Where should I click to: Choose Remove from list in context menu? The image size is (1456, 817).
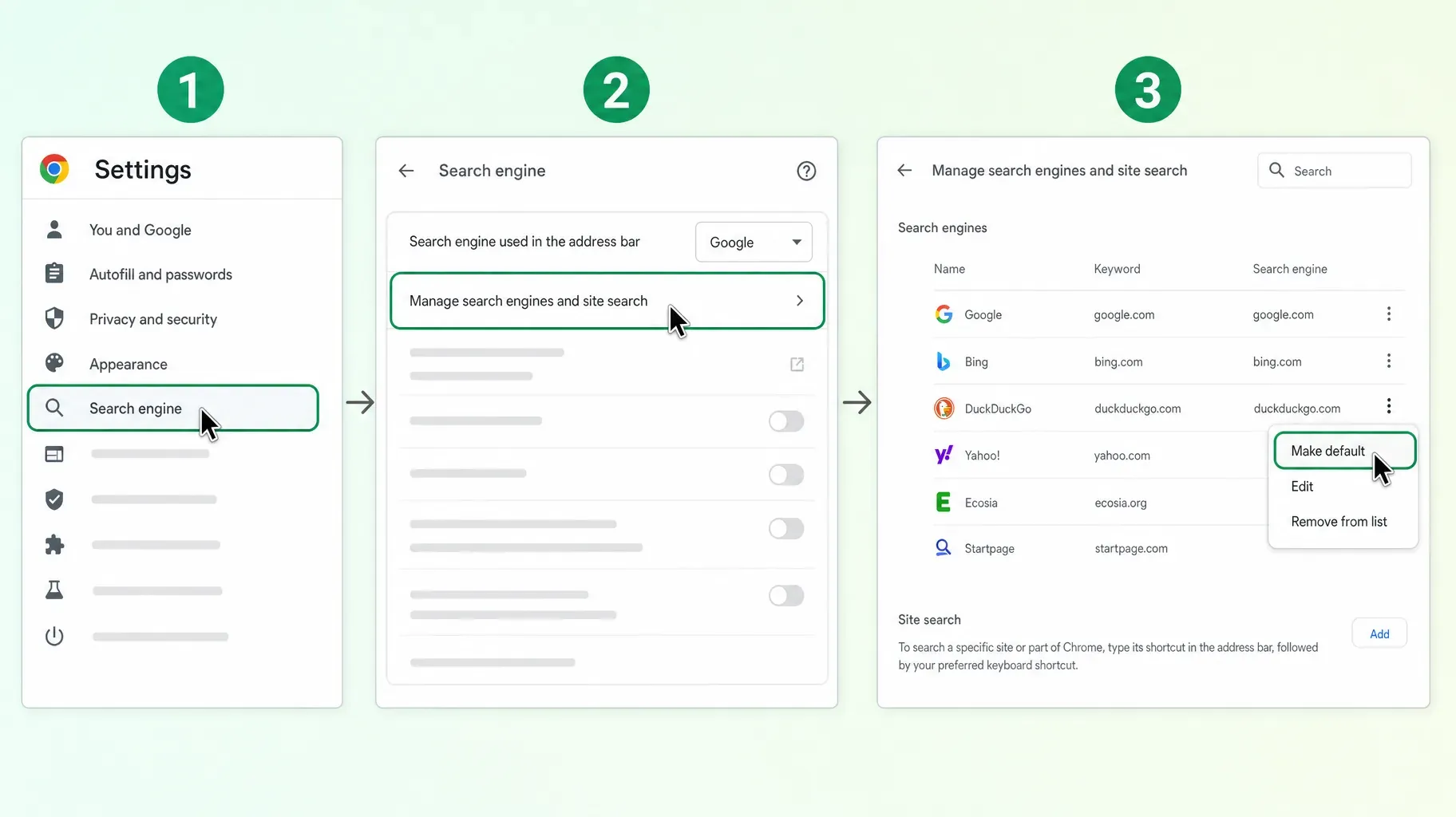pyautogui.click(x=1339, y=522)
